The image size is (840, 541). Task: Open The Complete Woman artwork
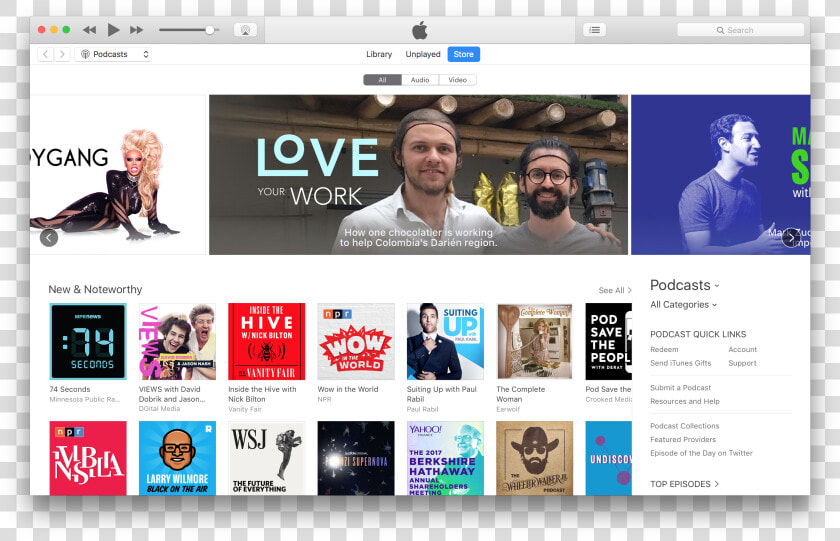pyautogui.click(x=535, y=341)
